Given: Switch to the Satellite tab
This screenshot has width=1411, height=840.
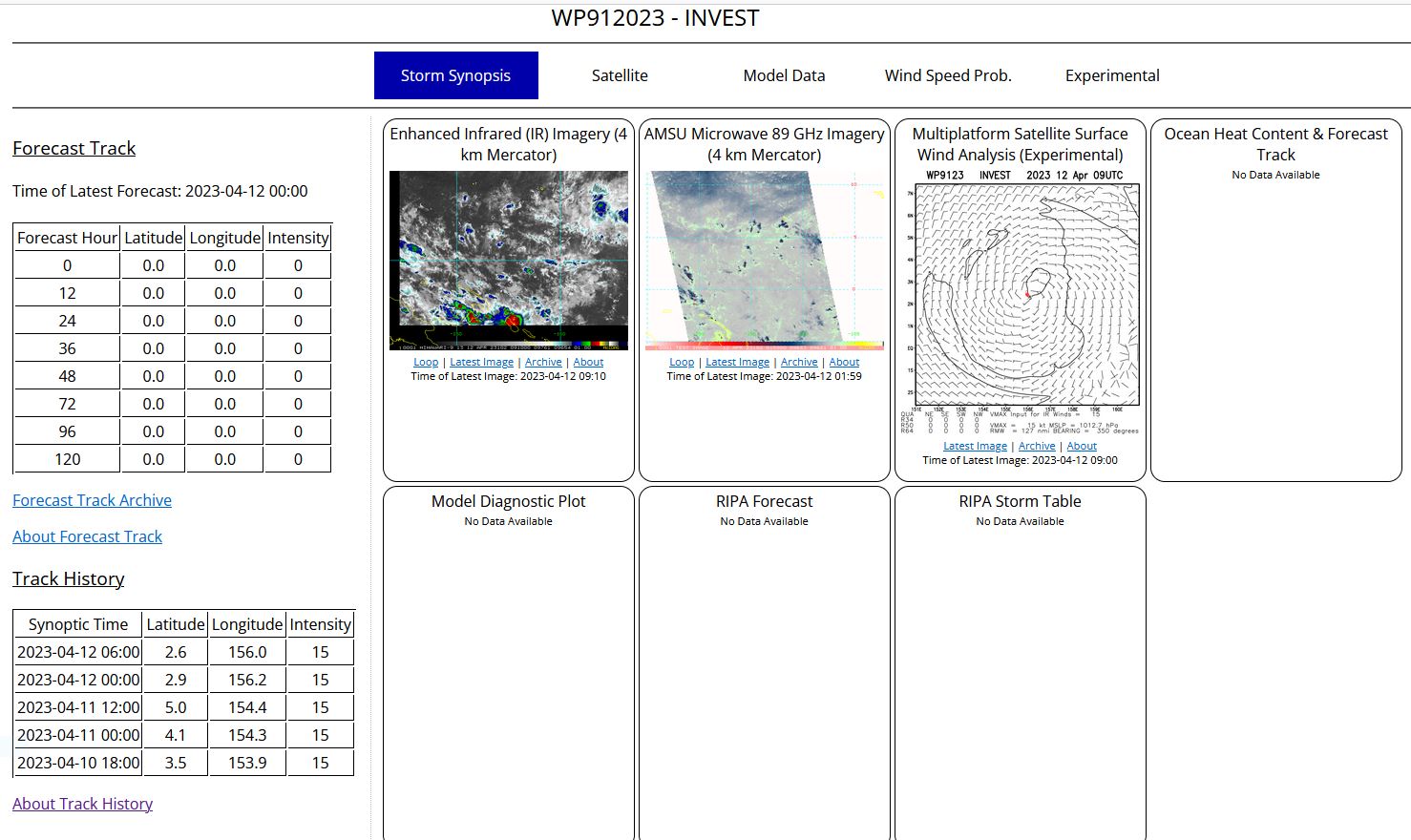Looking at the screenshot, I should click(620, 75).
